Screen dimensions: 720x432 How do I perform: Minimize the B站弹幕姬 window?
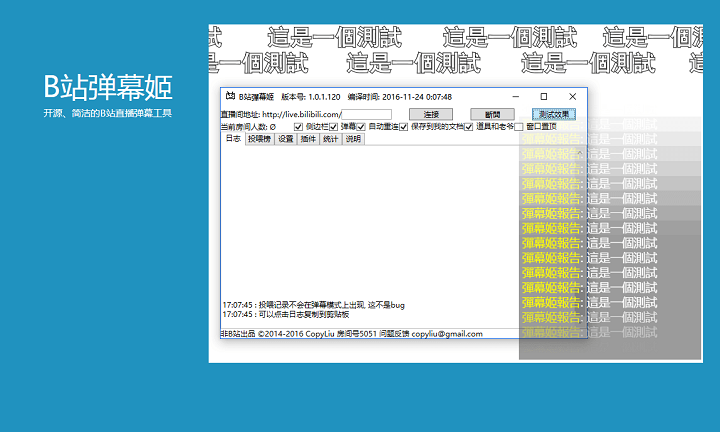click(516, 96)
